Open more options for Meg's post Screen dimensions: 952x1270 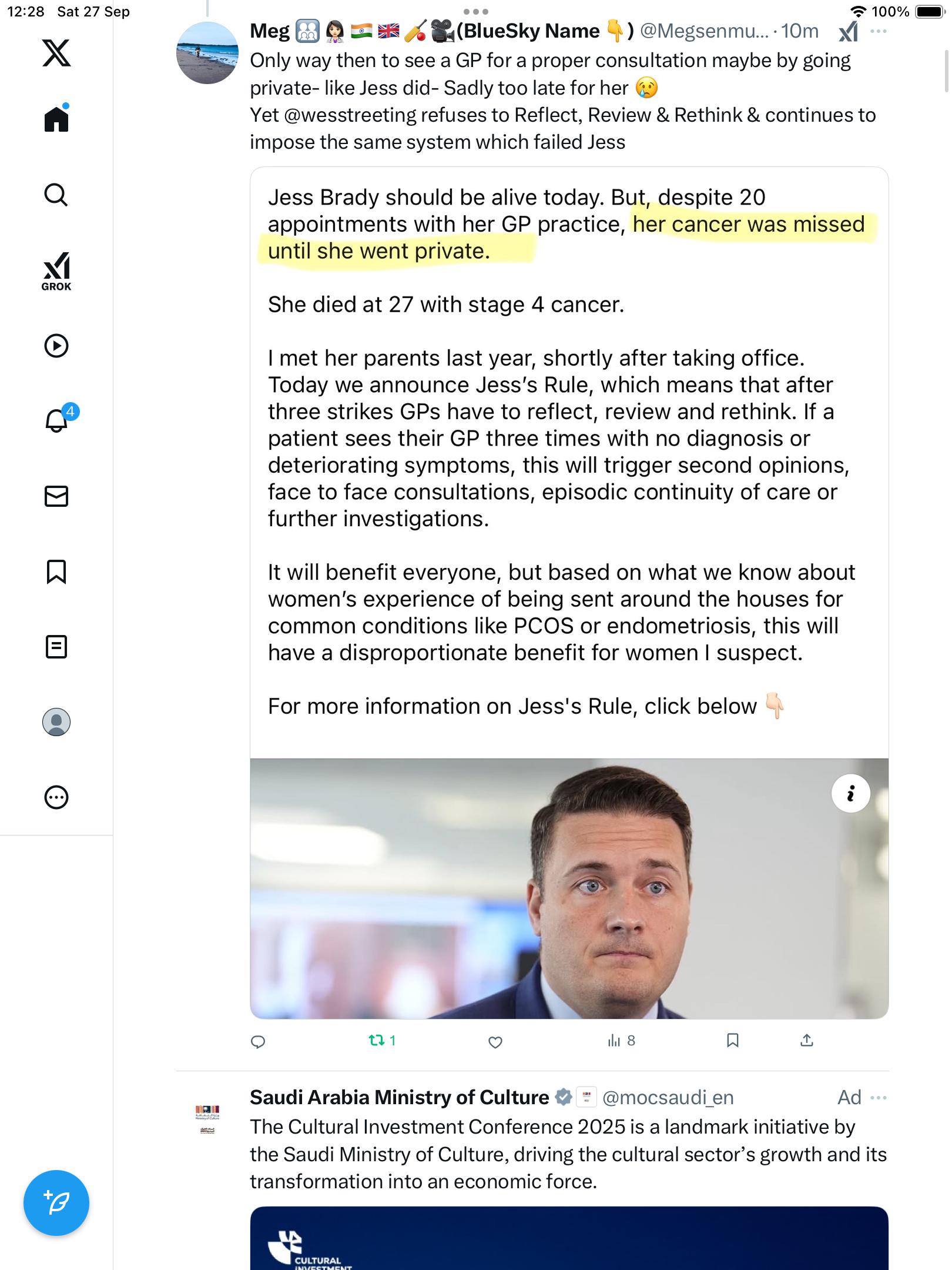(x=879, y=31)
